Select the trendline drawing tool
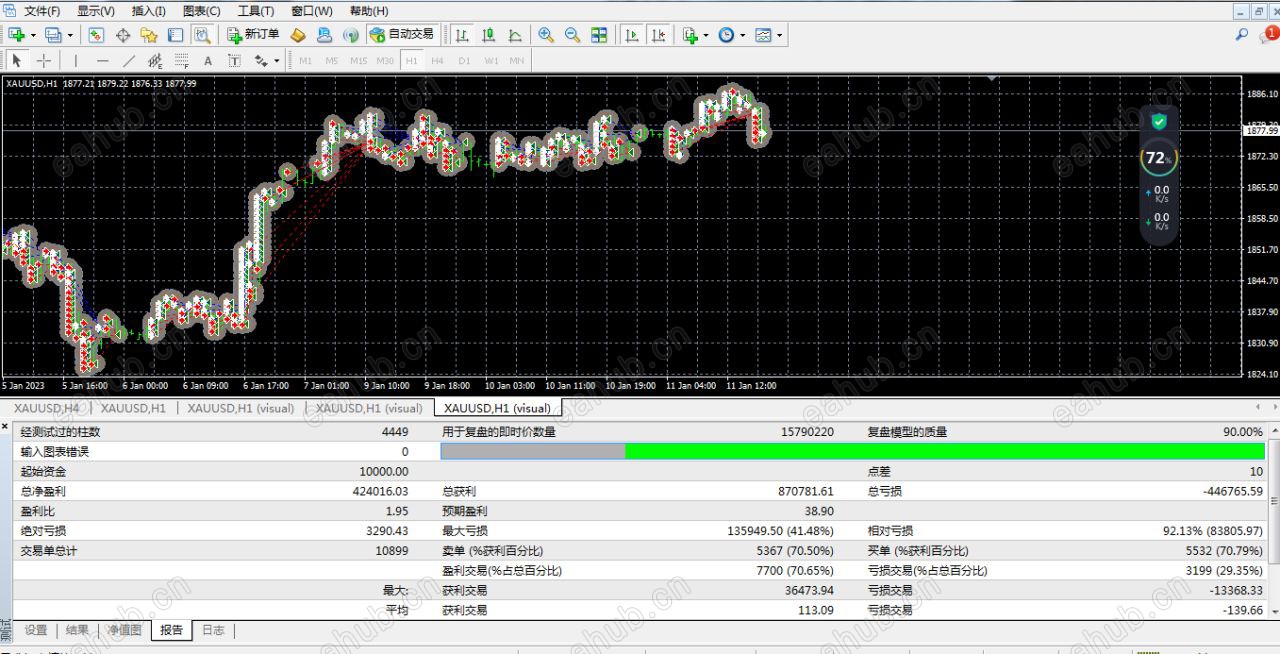 point(129,60)
